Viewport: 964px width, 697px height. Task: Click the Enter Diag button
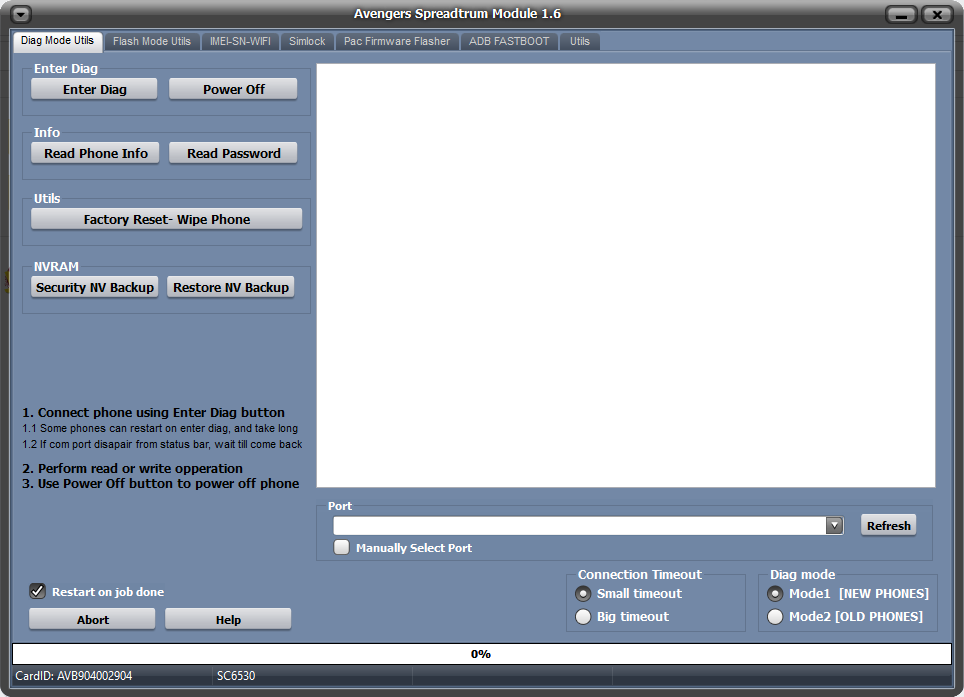coord(94,89)
